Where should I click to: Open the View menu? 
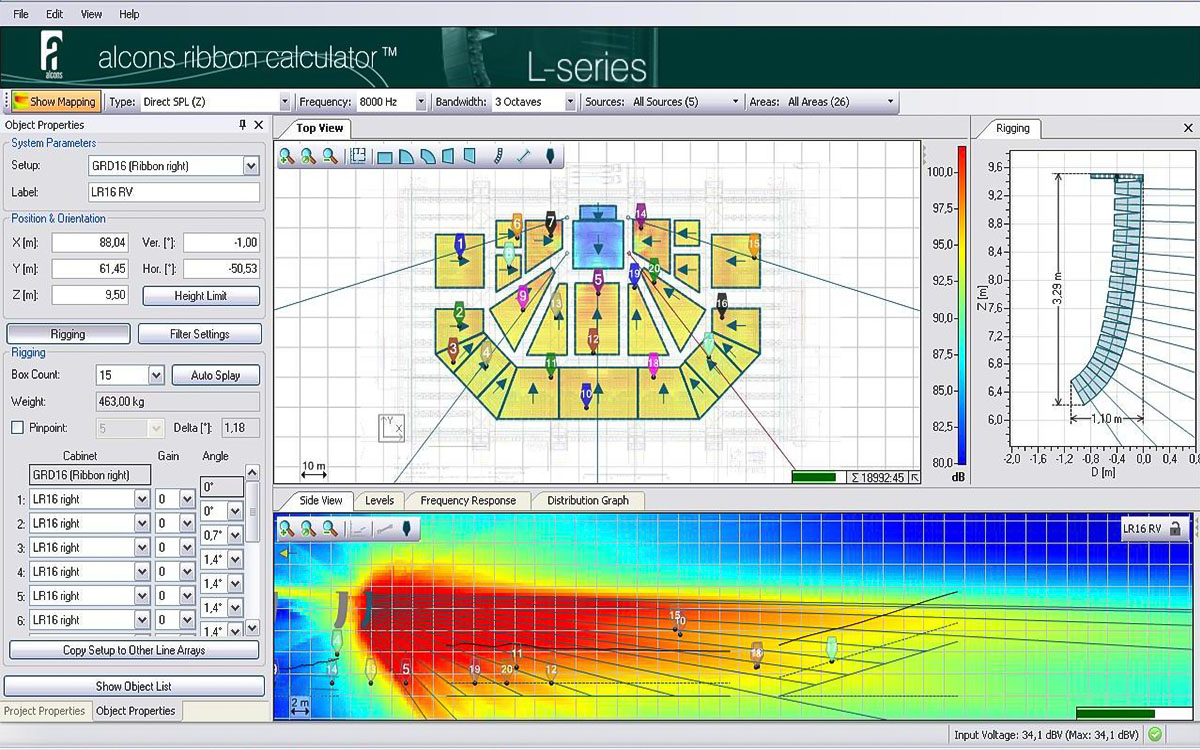point(91,14)
